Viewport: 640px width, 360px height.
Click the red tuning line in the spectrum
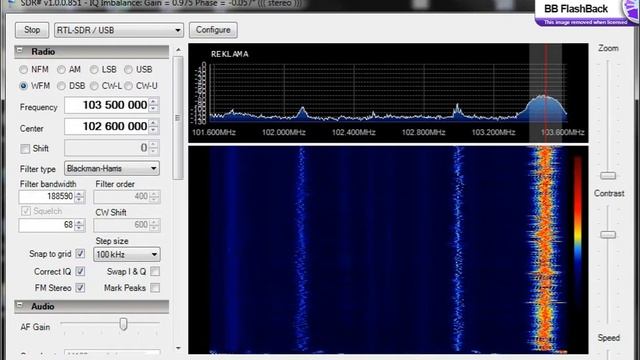click(x=546, y=93)
